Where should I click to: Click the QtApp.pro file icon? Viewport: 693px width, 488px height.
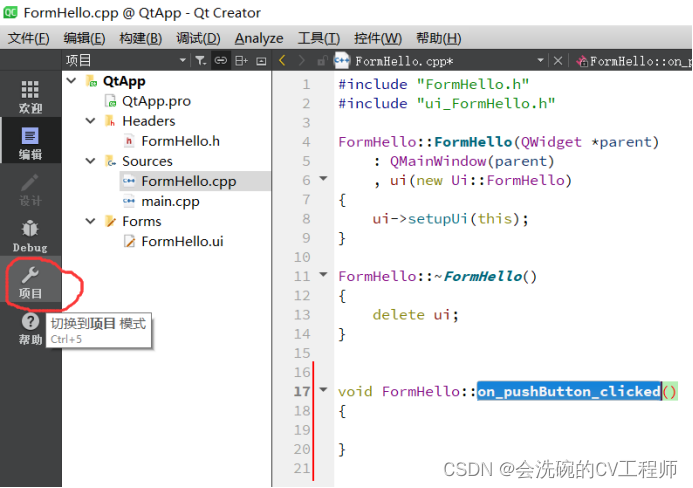[x=110, y=101]
